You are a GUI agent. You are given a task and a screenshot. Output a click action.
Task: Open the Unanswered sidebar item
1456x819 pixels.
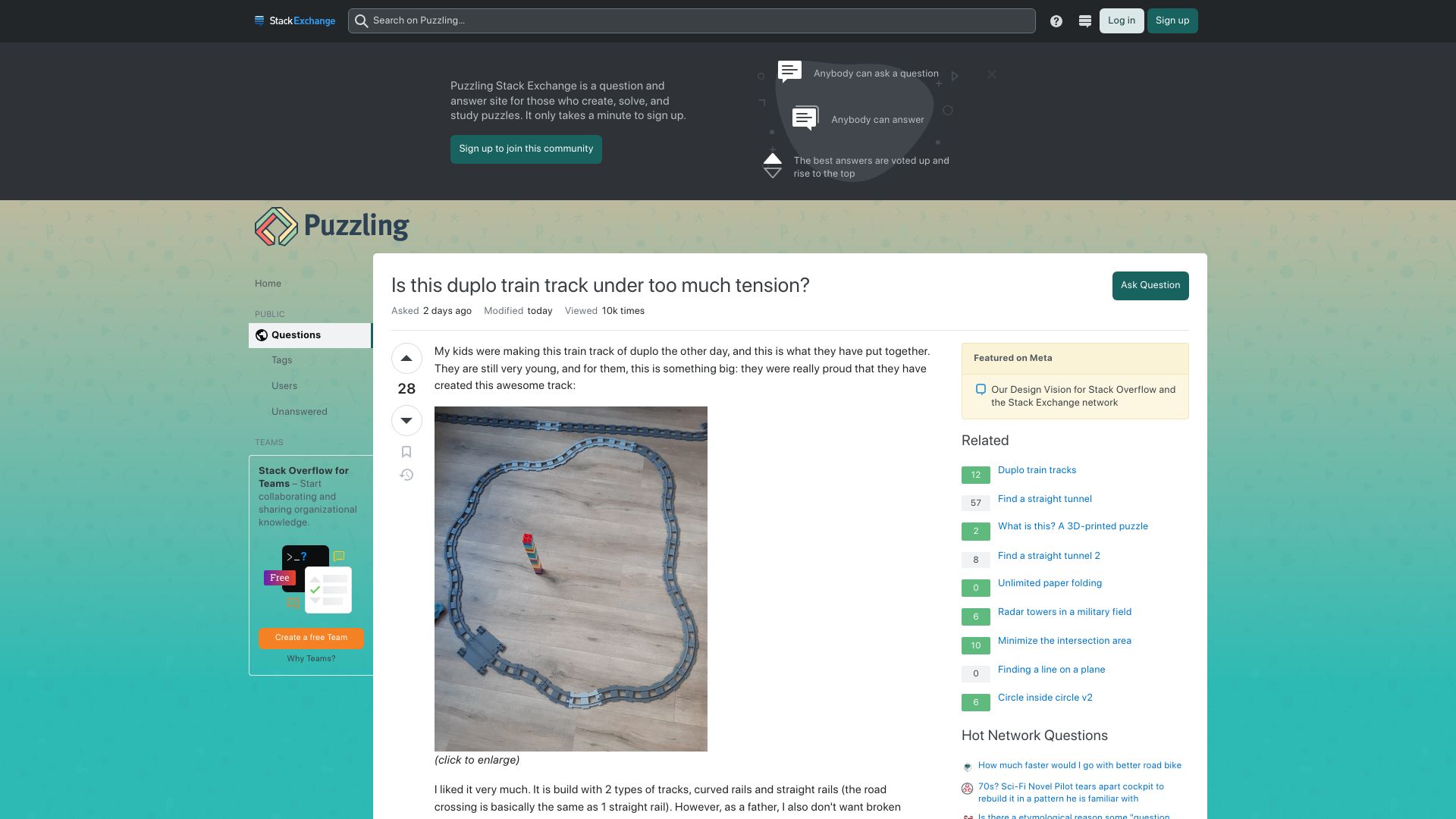point(300,412)
